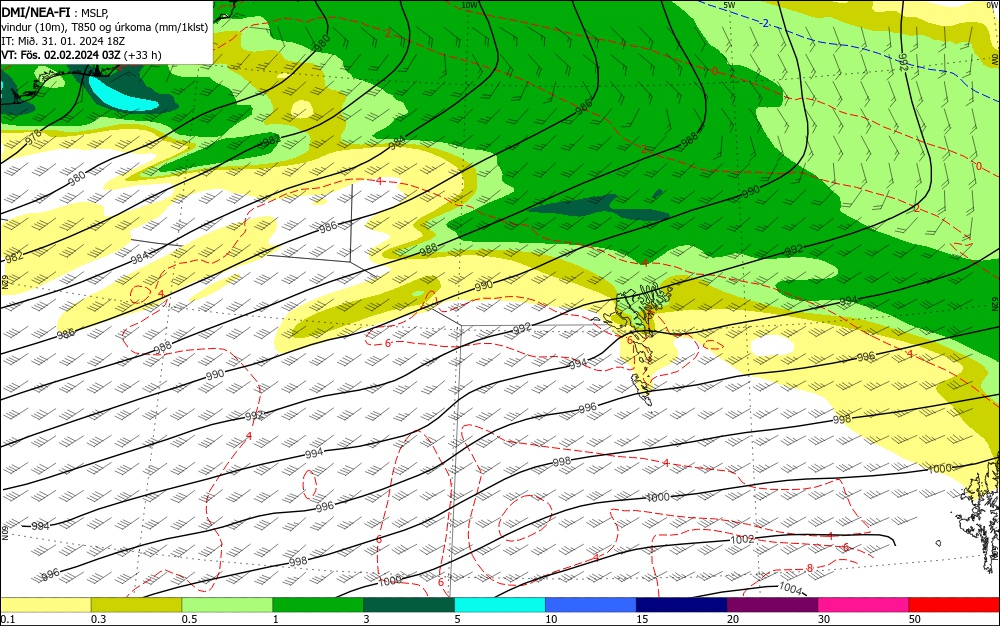1000x626 pixels.
Task: Choose the purple 20–30 legend swatch
Action: 772,605
